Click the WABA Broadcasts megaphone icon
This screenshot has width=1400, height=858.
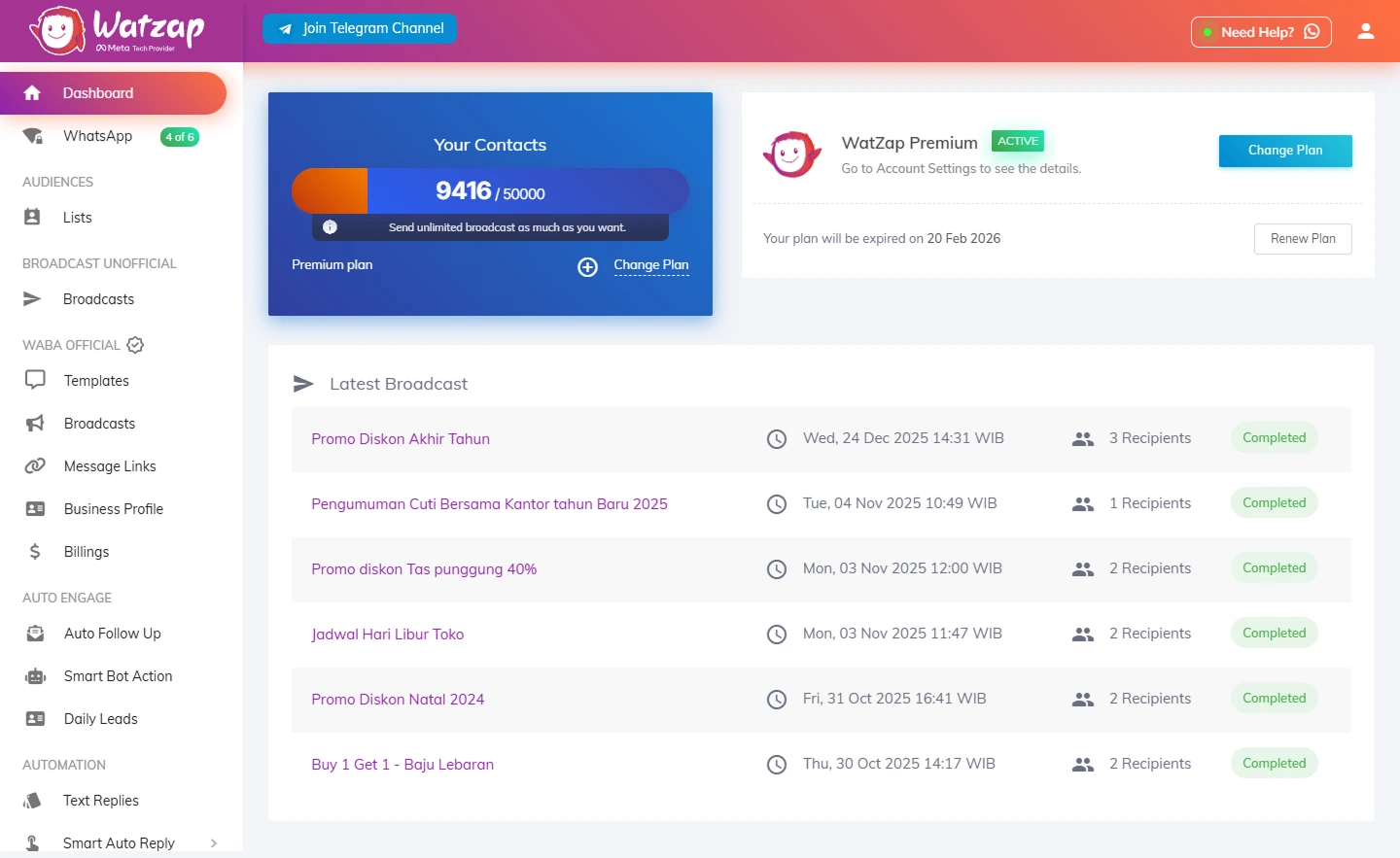coord(35,424)
